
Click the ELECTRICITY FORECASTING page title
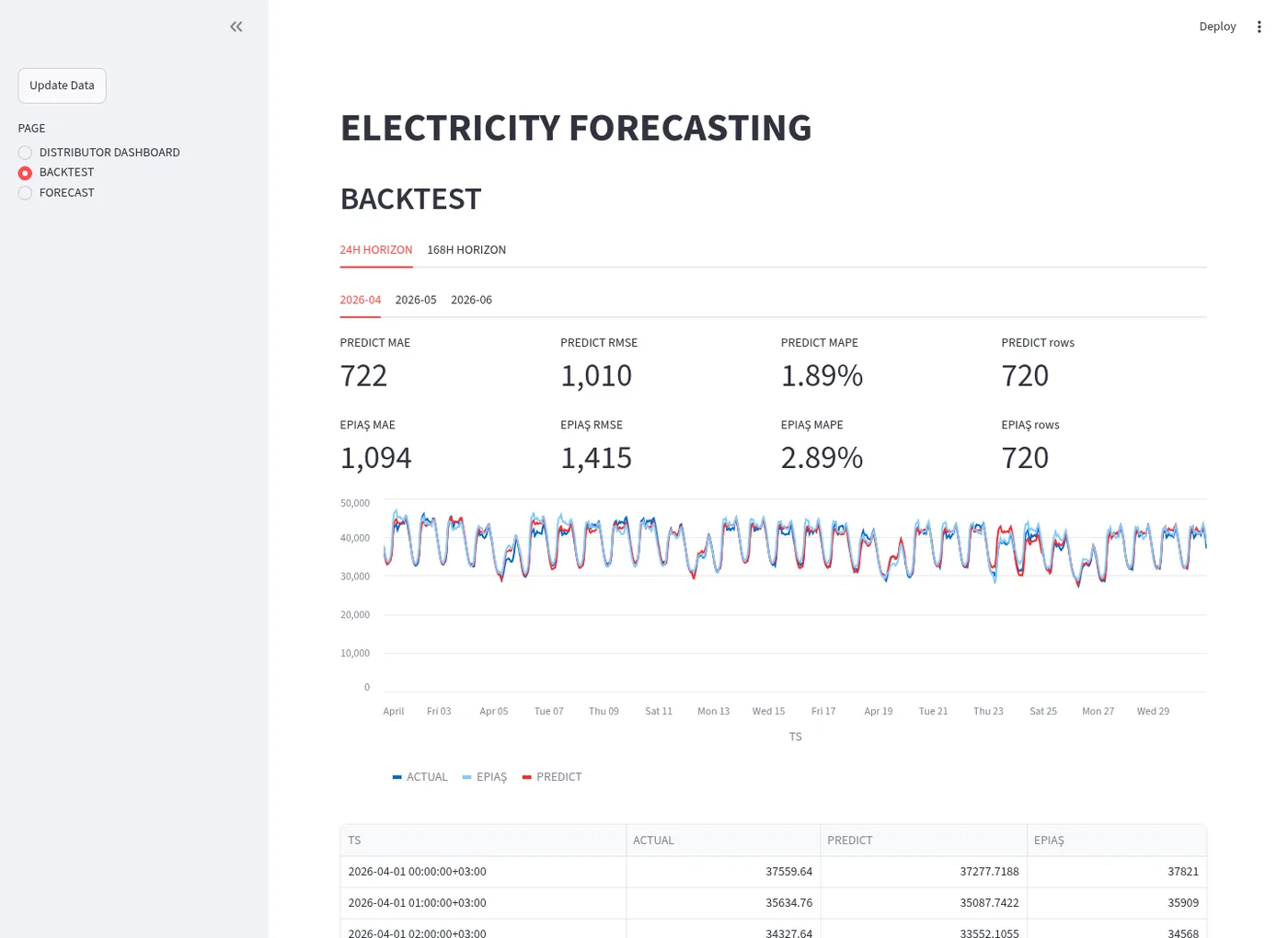coord(576,128)
